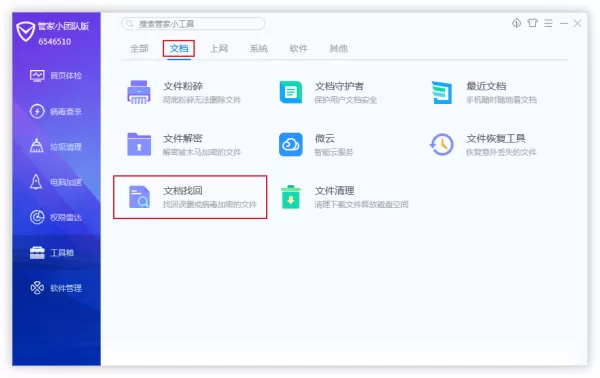Click the 文档找回 title text
This screenshot has height=378, width=600.
[183, 191]
